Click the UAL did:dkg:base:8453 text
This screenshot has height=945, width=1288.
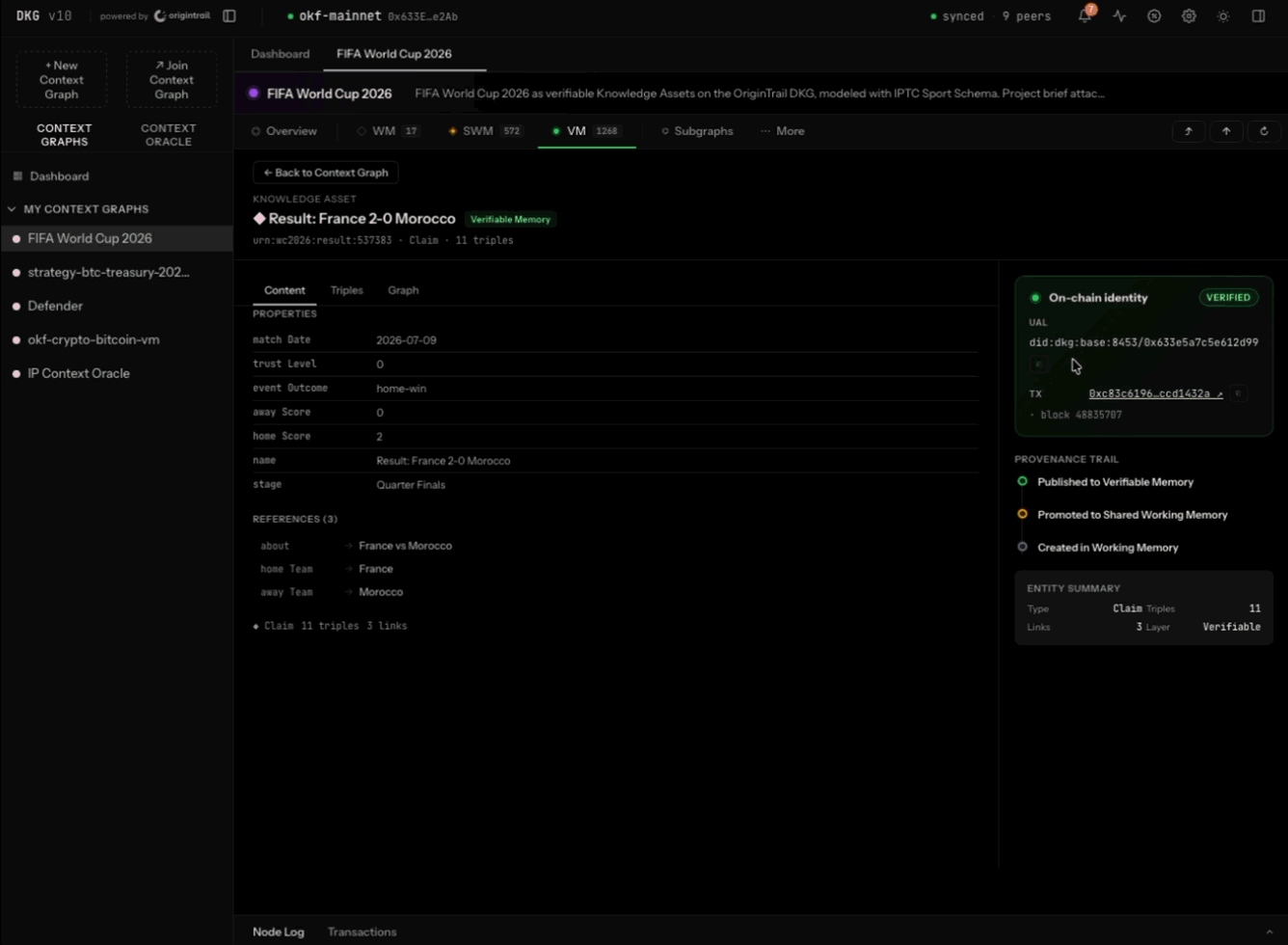[1143, 342]
